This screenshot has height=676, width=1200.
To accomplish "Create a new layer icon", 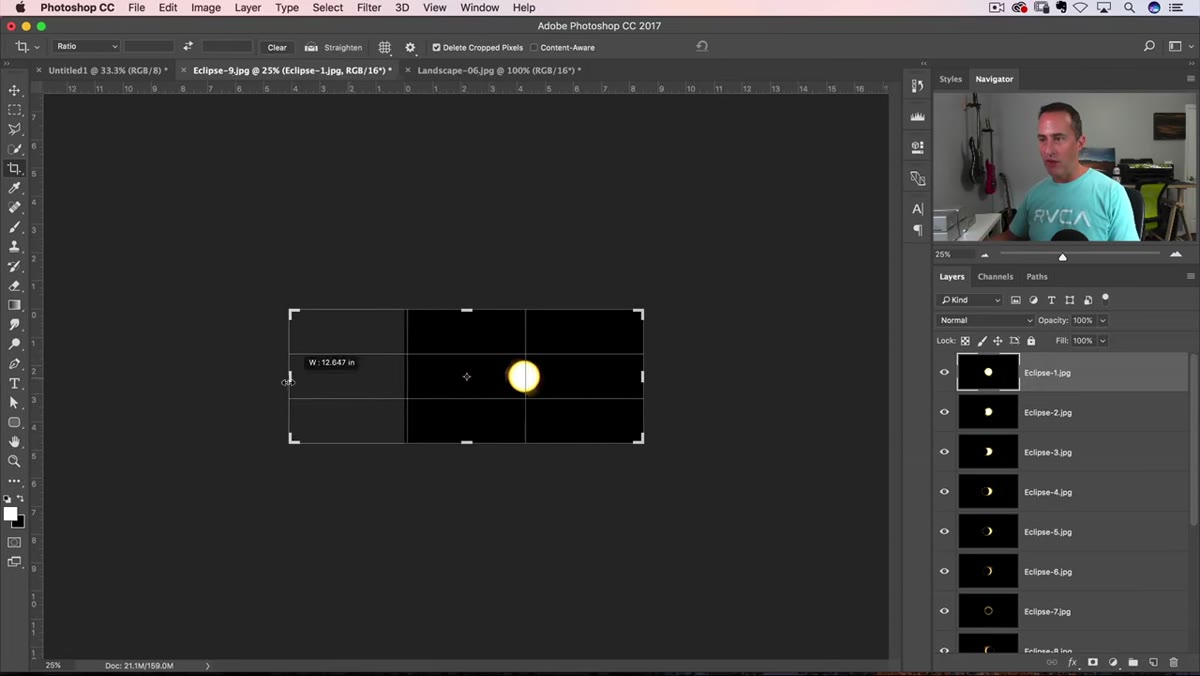I will (x=1153, y=662).
